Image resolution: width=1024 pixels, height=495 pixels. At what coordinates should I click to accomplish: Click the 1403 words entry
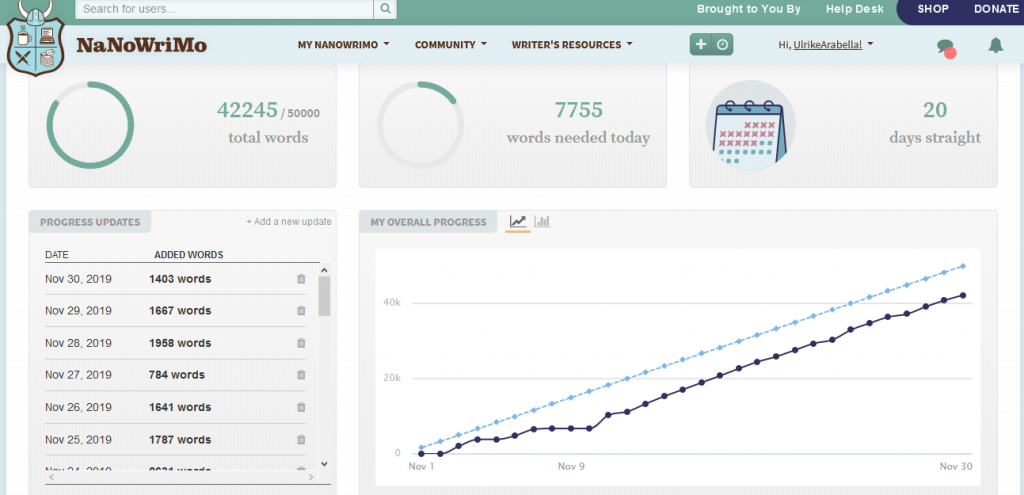180,279
